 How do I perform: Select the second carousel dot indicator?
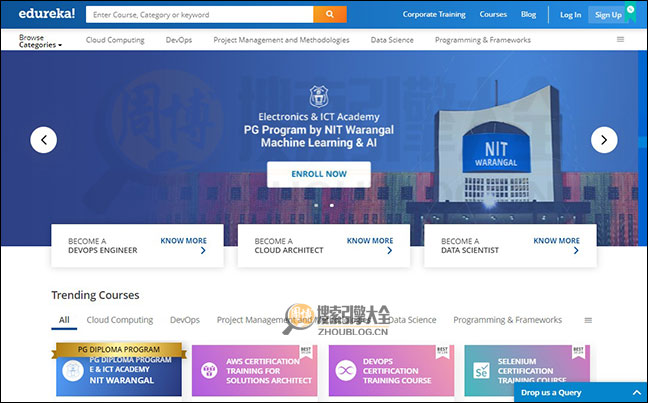(x=332, y=205)
